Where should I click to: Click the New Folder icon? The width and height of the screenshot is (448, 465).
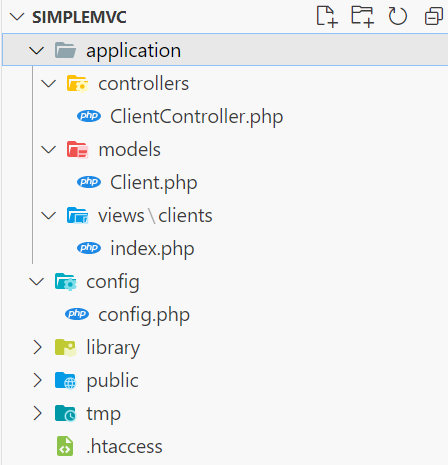pyautogui.click(x=362, y=16)
